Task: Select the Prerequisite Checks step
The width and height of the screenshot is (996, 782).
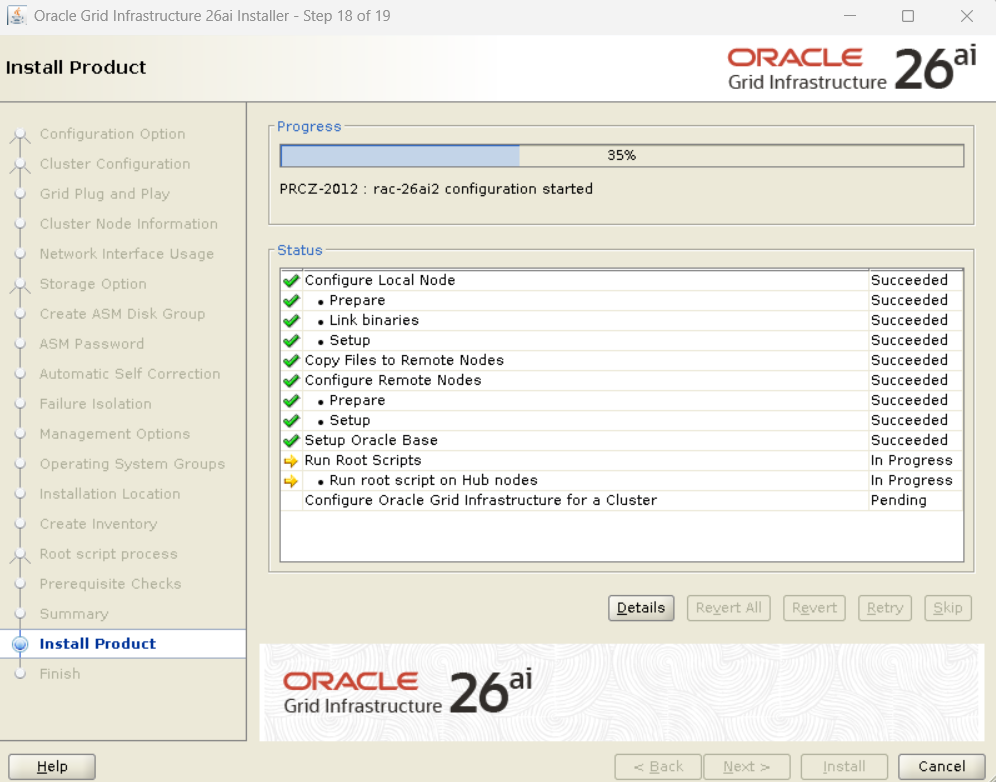Action: click(110, 584)
